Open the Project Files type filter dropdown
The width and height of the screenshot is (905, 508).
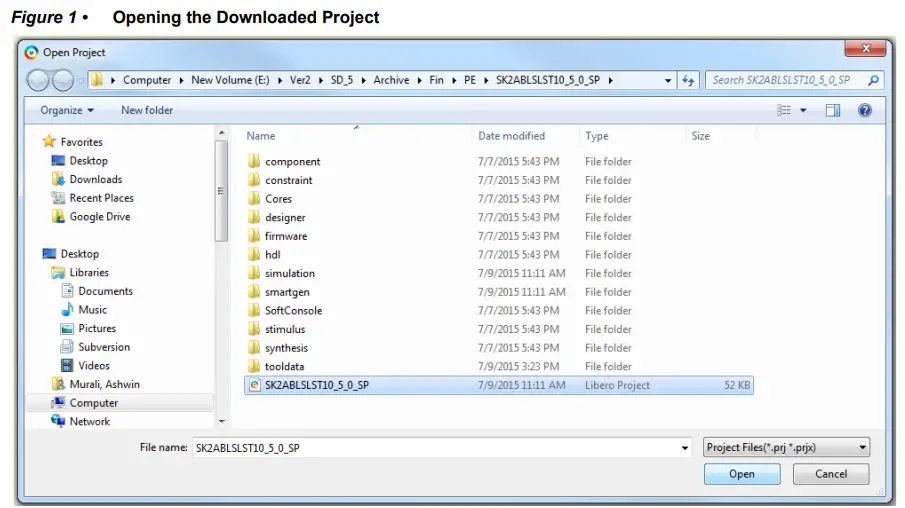pyautogui.click(x=786, y=447)
